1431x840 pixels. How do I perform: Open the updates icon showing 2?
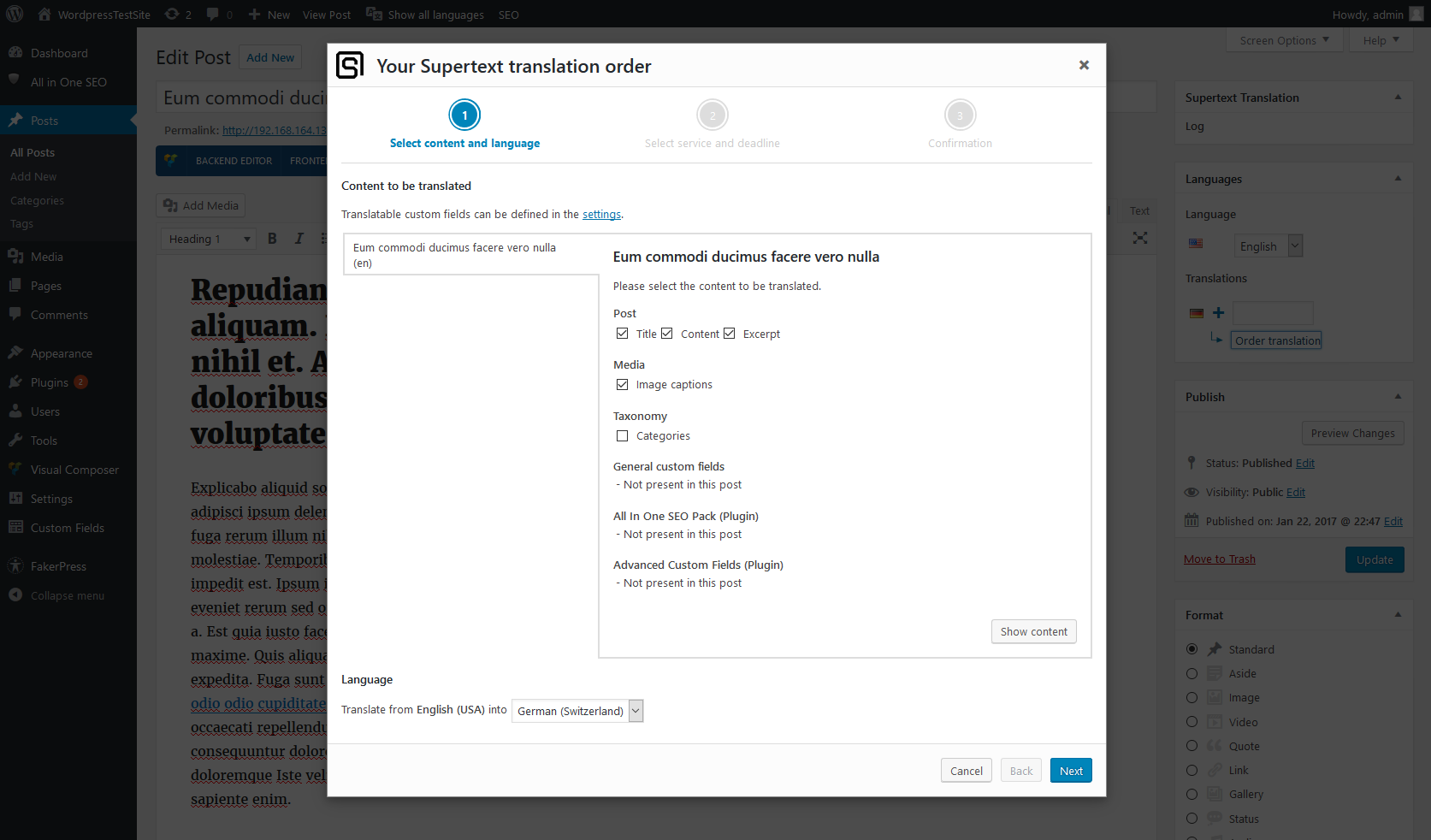(178, 15)
